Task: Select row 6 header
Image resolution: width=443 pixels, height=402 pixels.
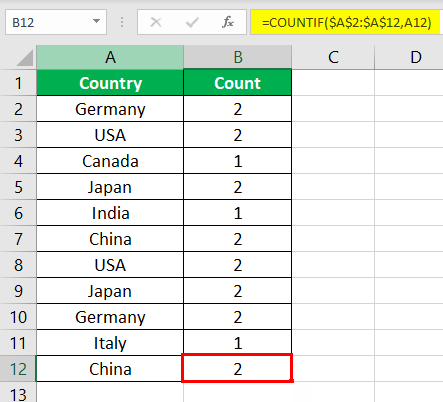Action: coord(18,213)
